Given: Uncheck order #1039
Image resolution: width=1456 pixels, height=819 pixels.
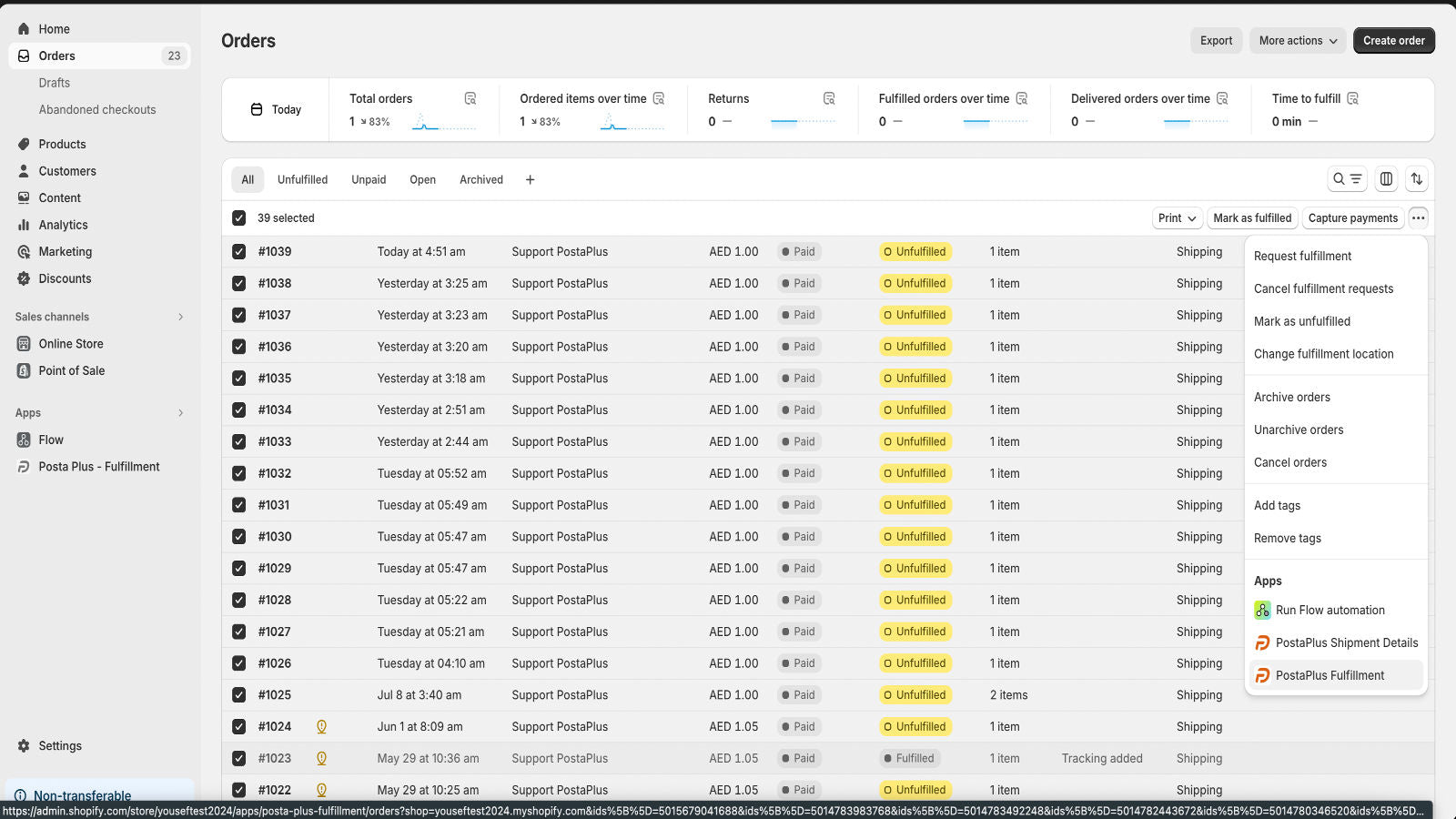Looking at the screenshot, I should click(238, 251).
